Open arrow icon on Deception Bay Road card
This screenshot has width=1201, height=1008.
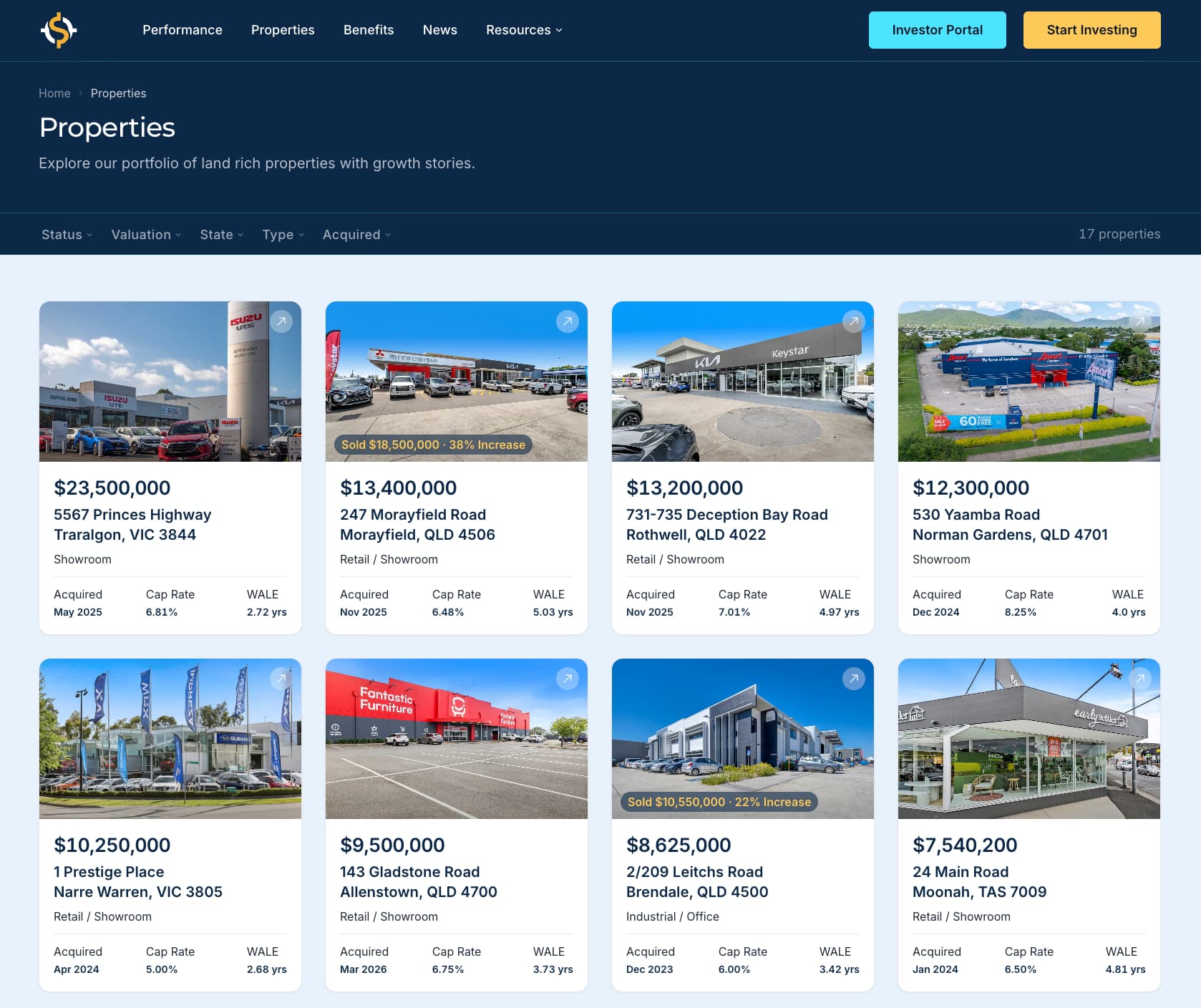[854, 321]
